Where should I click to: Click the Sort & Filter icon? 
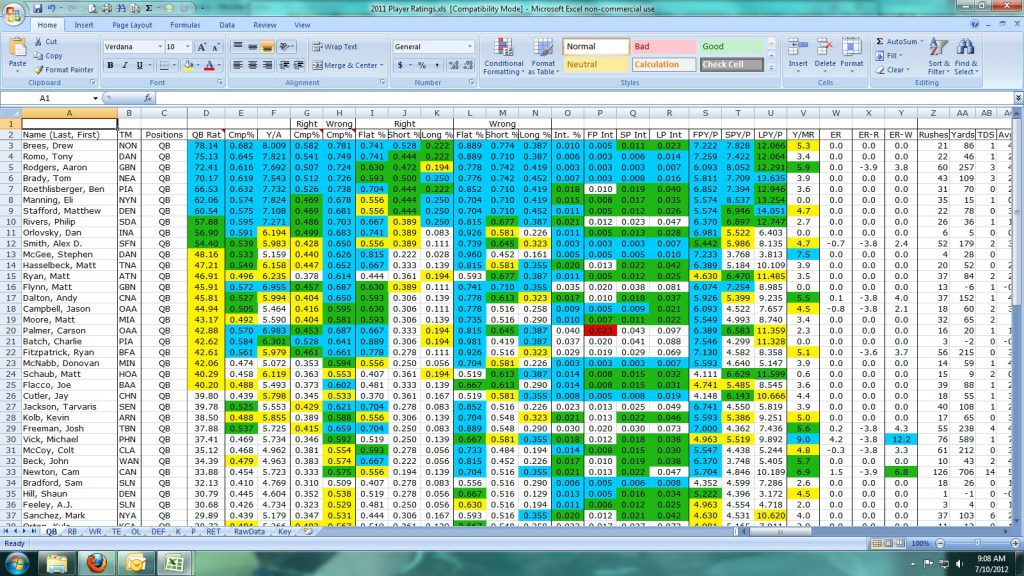coord(938,50)
